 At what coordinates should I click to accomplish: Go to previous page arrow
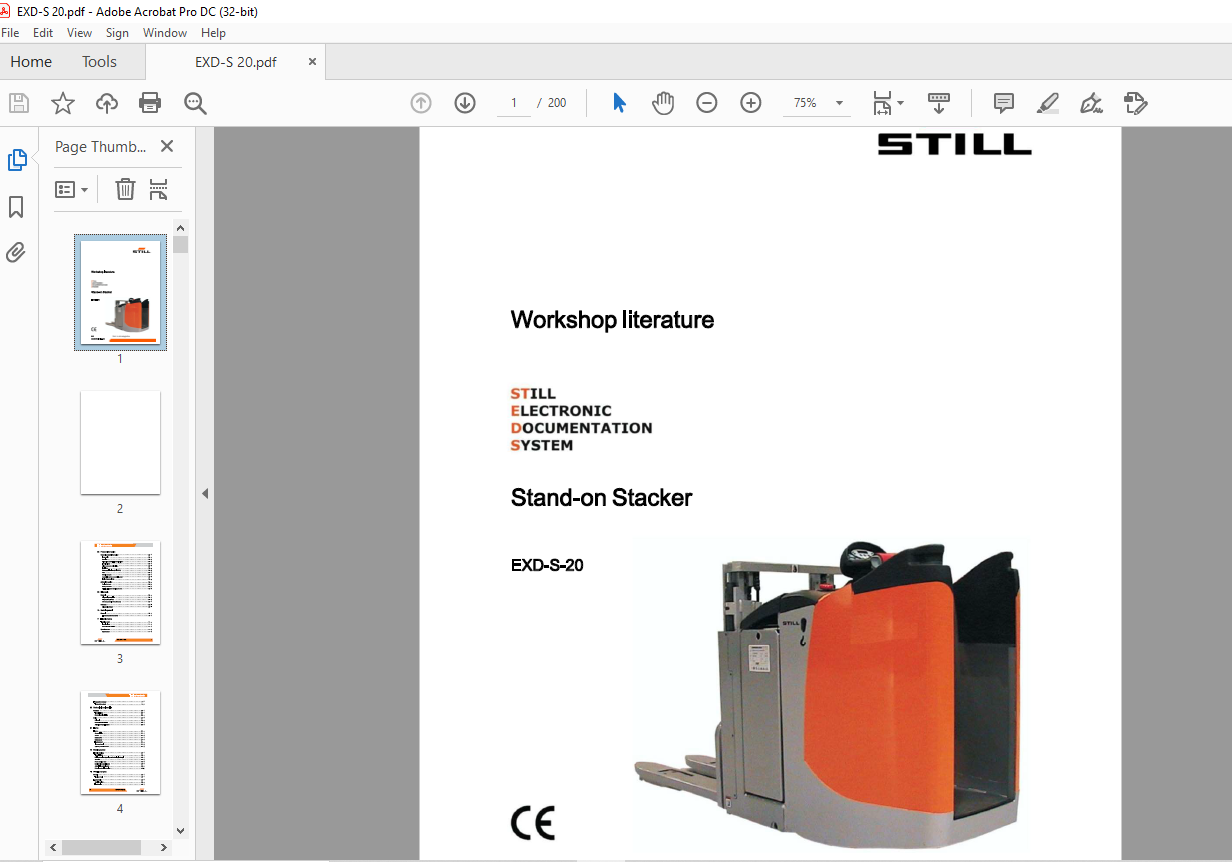pyautogui.click(x=421, y=103)
